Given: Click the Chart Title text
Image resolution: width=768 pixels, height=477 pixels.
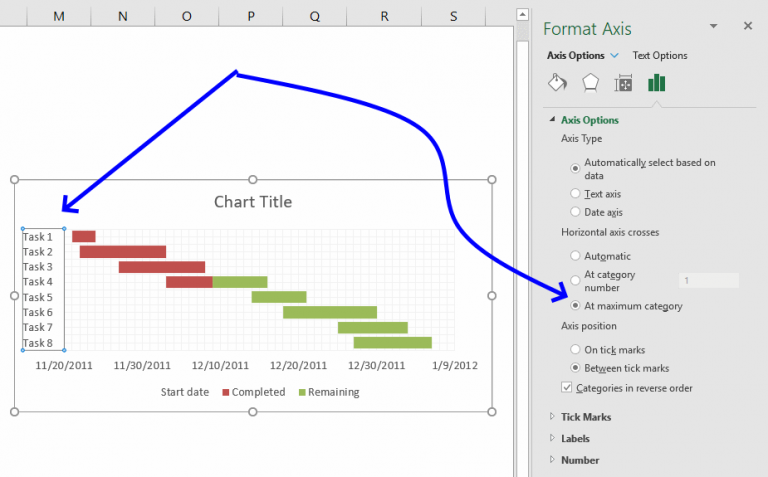Looking at the screenshot, I should [253, 202].
